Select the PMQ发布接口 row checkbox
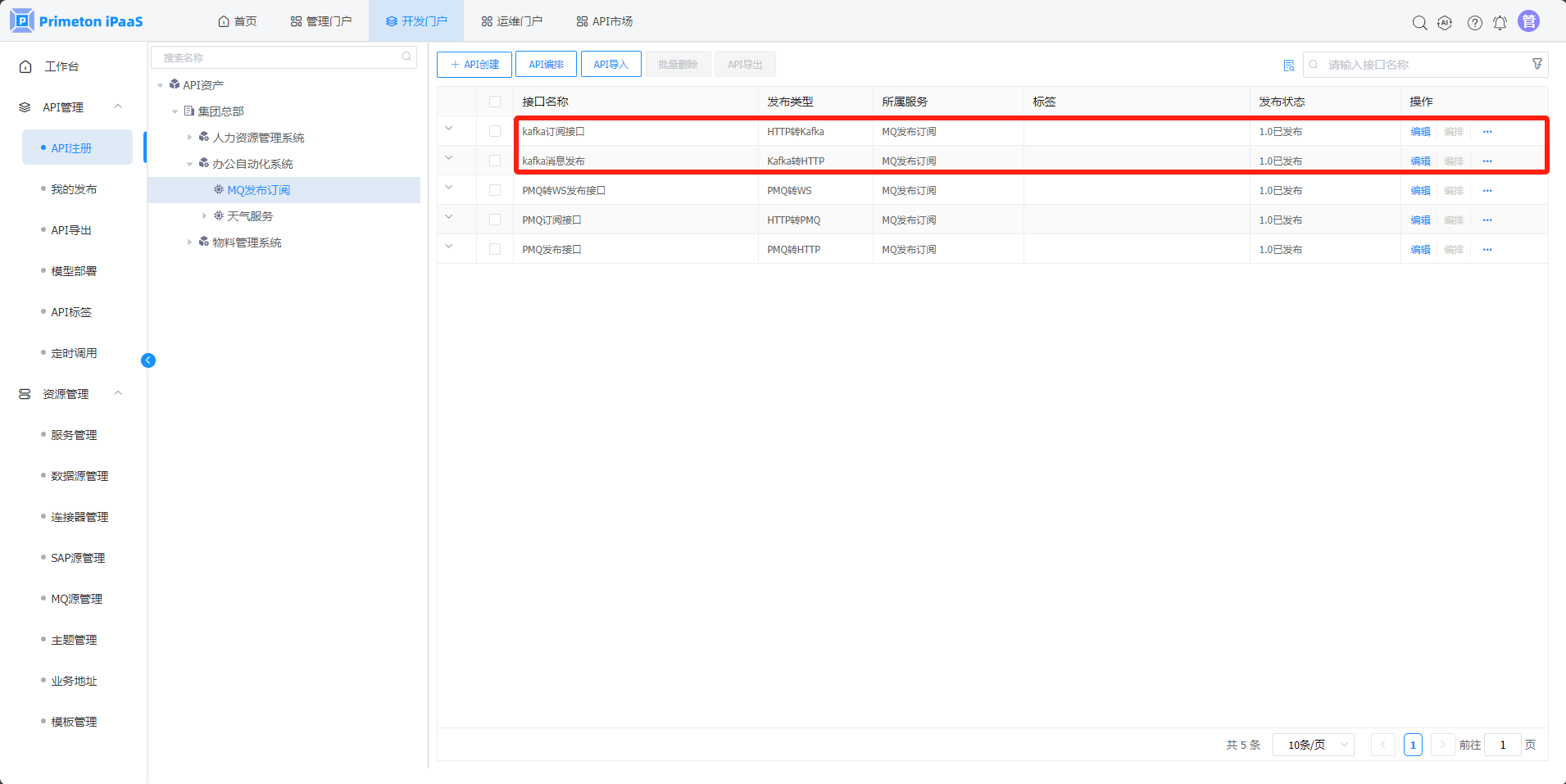Image resolution: width=1566 pixels, height=784 pixels. (x=495, y=250)
